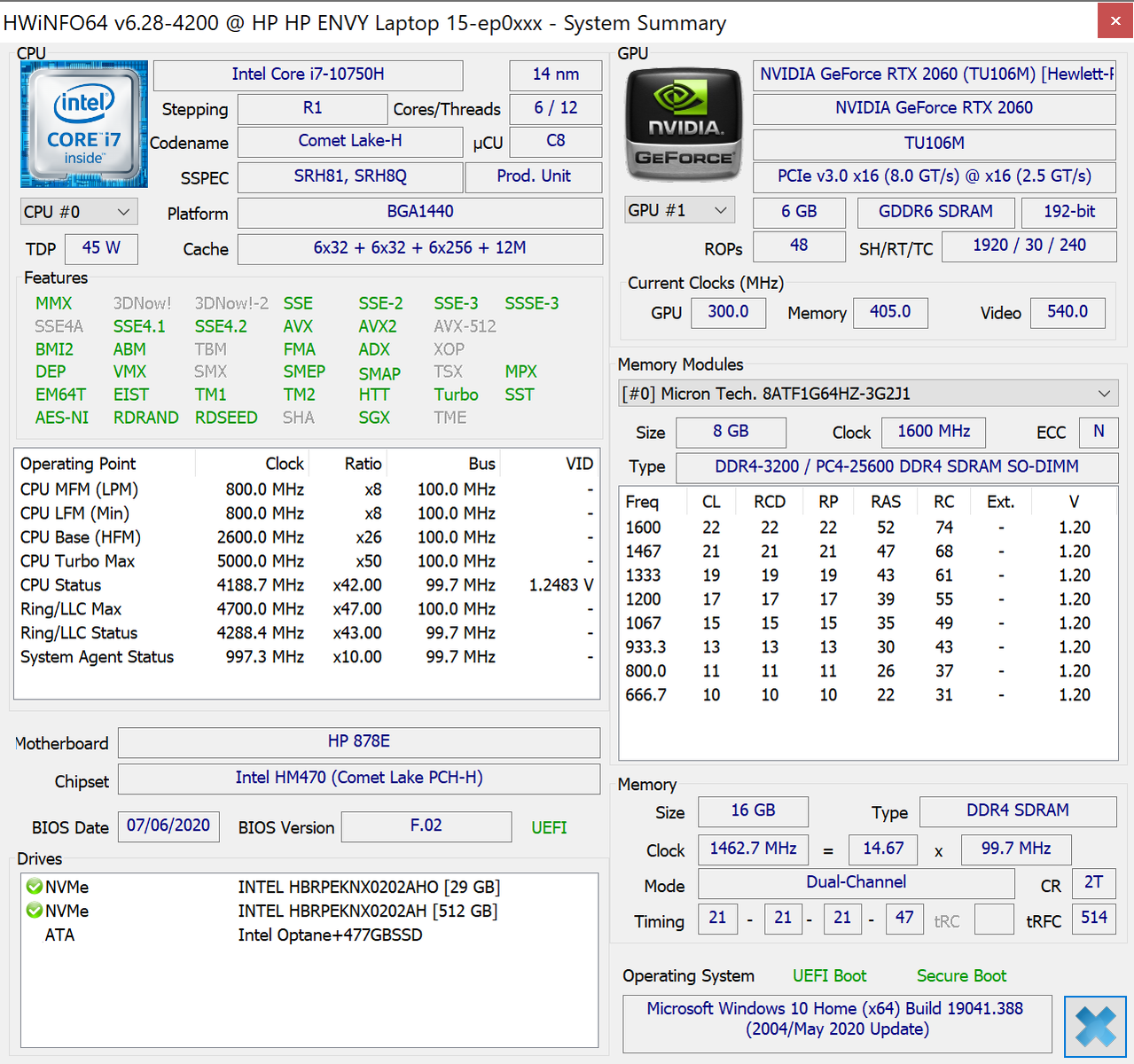Click the AES-NI feature label
The image size is (1134, 1064).
[62, 418]
